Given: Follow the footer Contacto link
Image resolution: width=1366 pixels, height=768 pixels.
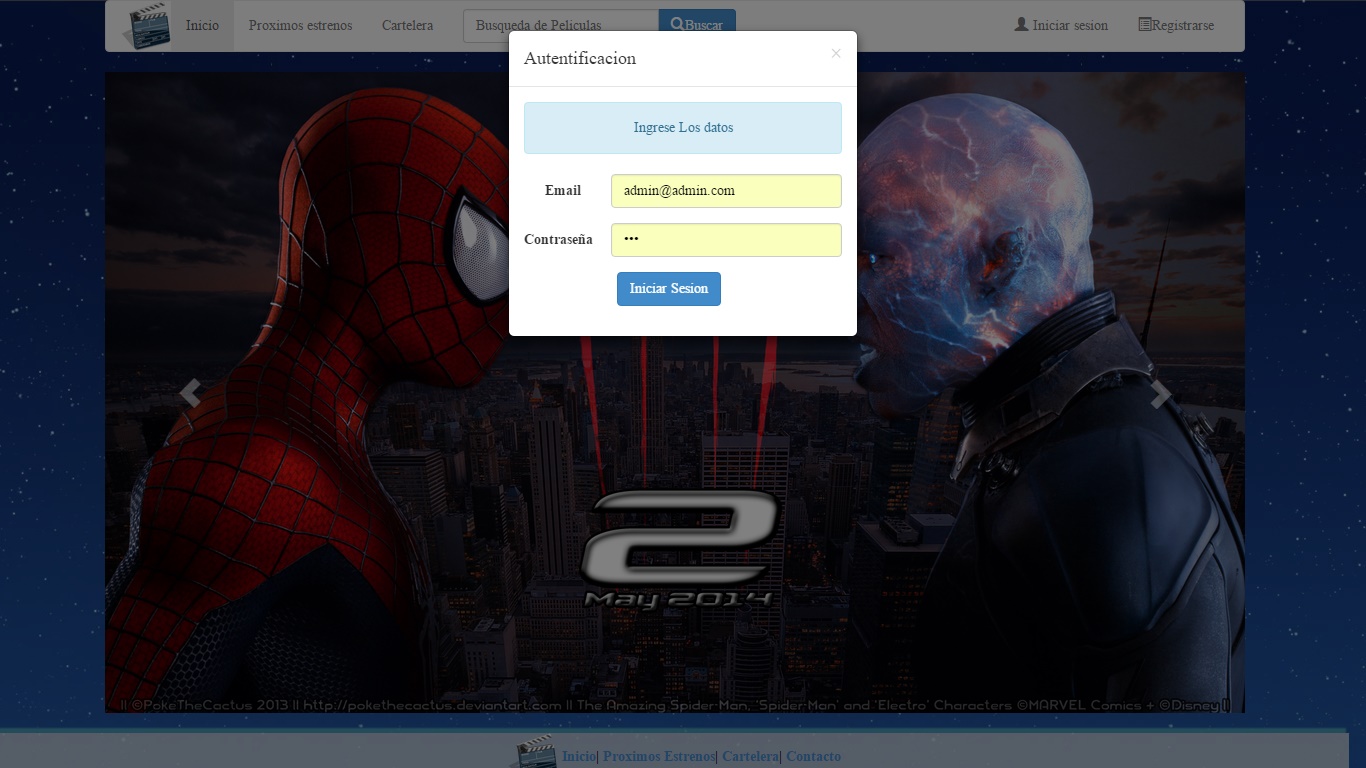Looking at the screenshot, I should (813, 757).
